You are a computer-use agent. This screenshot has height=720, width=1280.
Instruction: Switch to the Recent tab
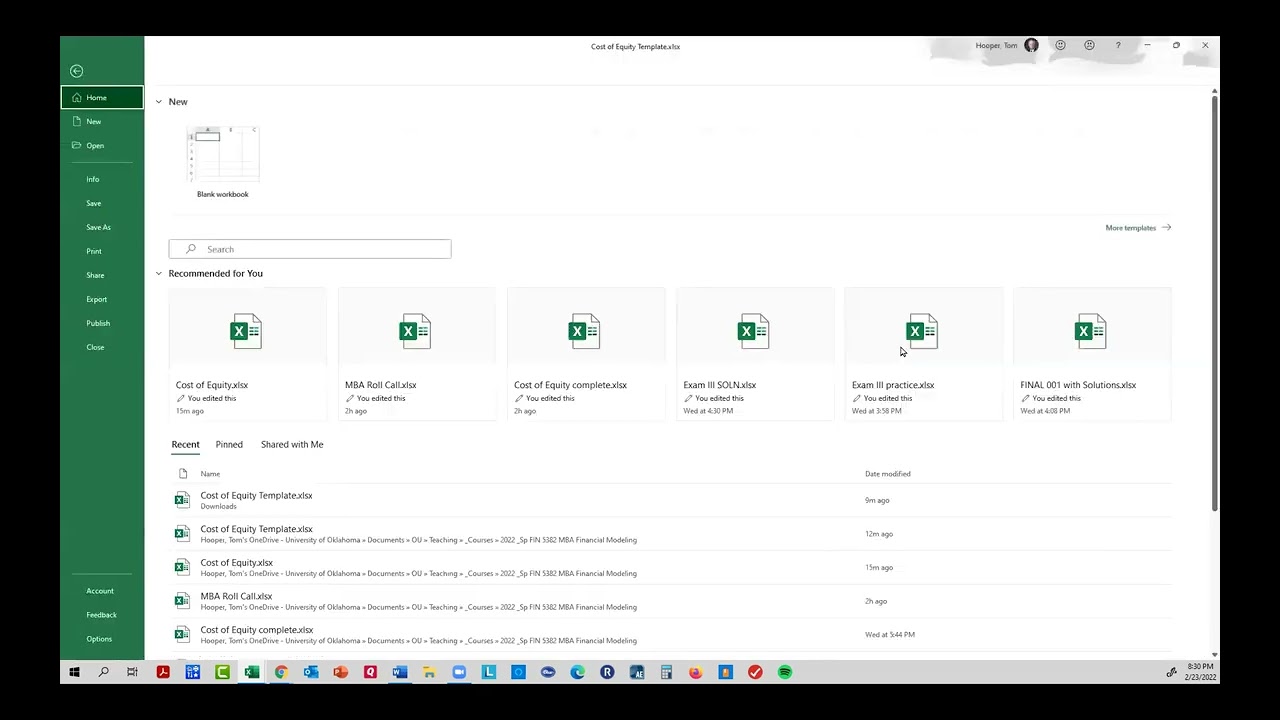[x=185, y=444]
